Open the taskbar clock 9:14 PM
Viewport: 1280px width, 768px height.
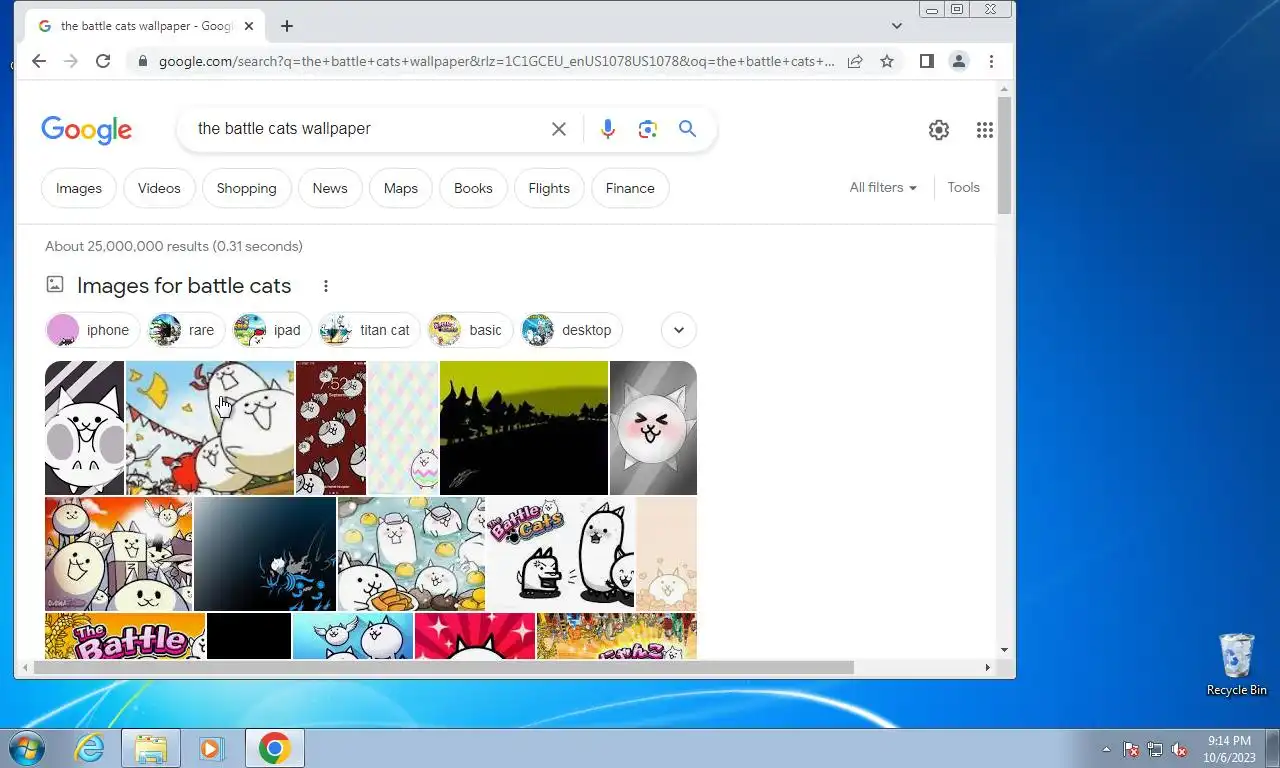pyautogui.click(x=1229, y=749)
